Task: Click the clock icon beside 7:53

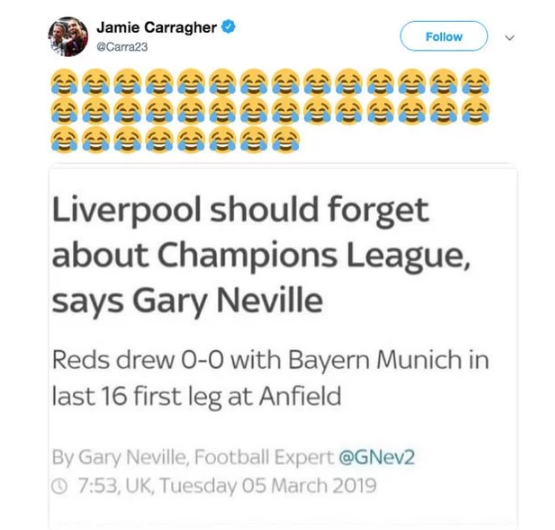Action: tap(59, 487)
